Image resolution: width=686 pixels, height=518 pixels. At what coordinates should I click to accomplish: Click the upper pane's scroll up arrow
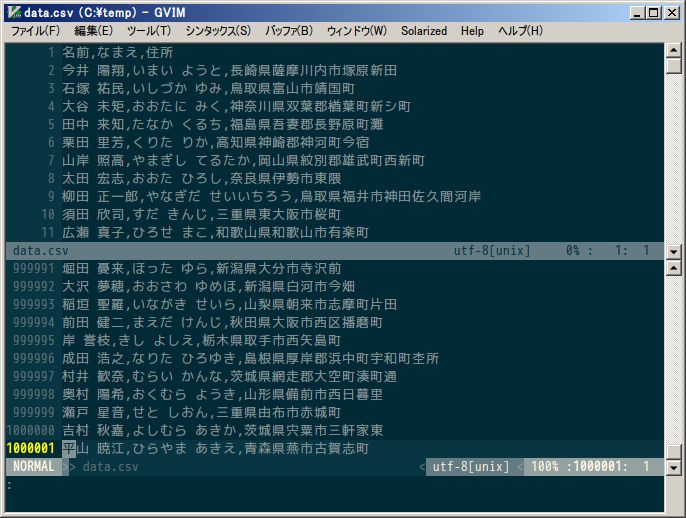(x=674, y=50)
